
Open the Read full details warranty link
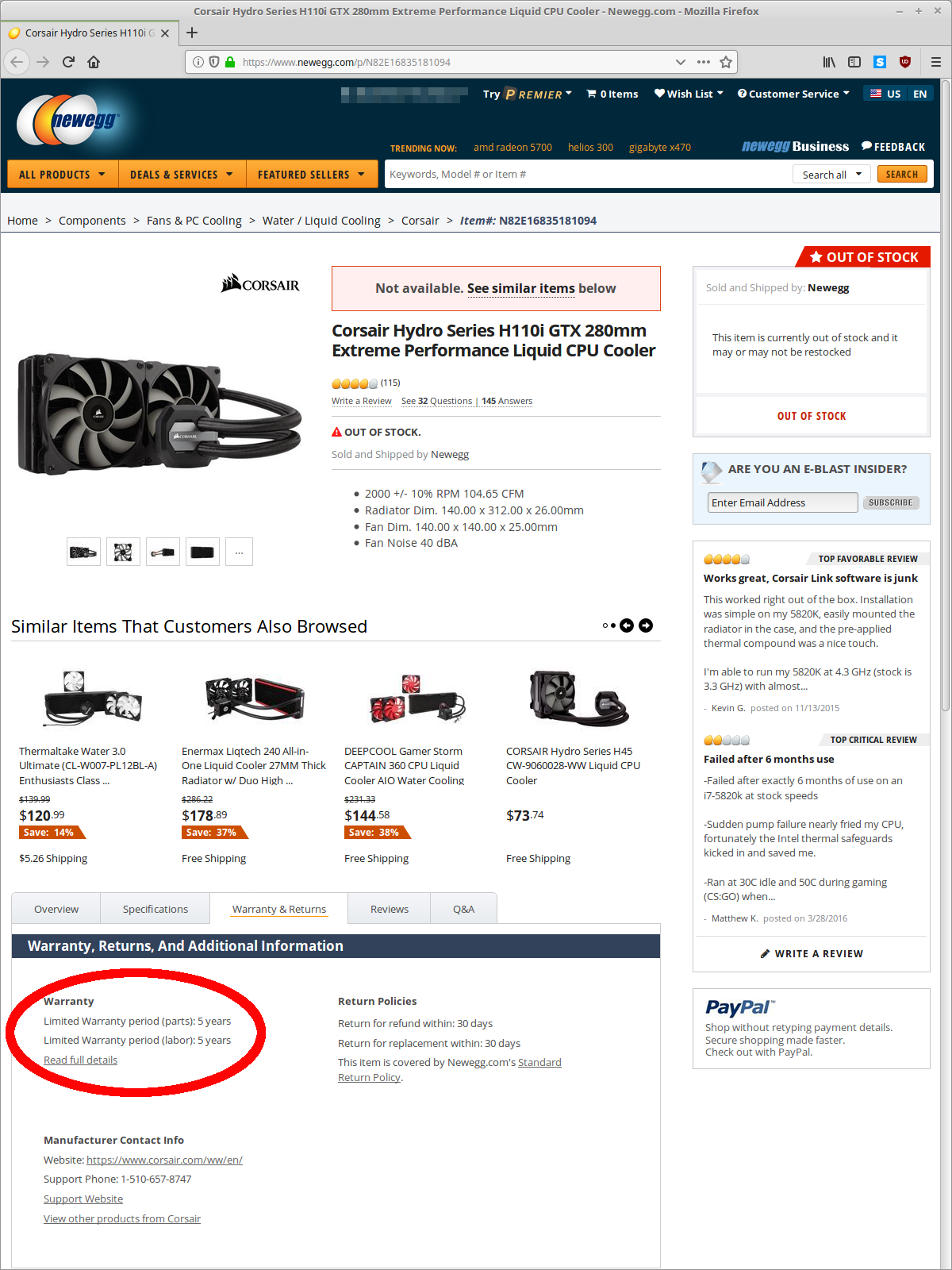[80, 1060]
